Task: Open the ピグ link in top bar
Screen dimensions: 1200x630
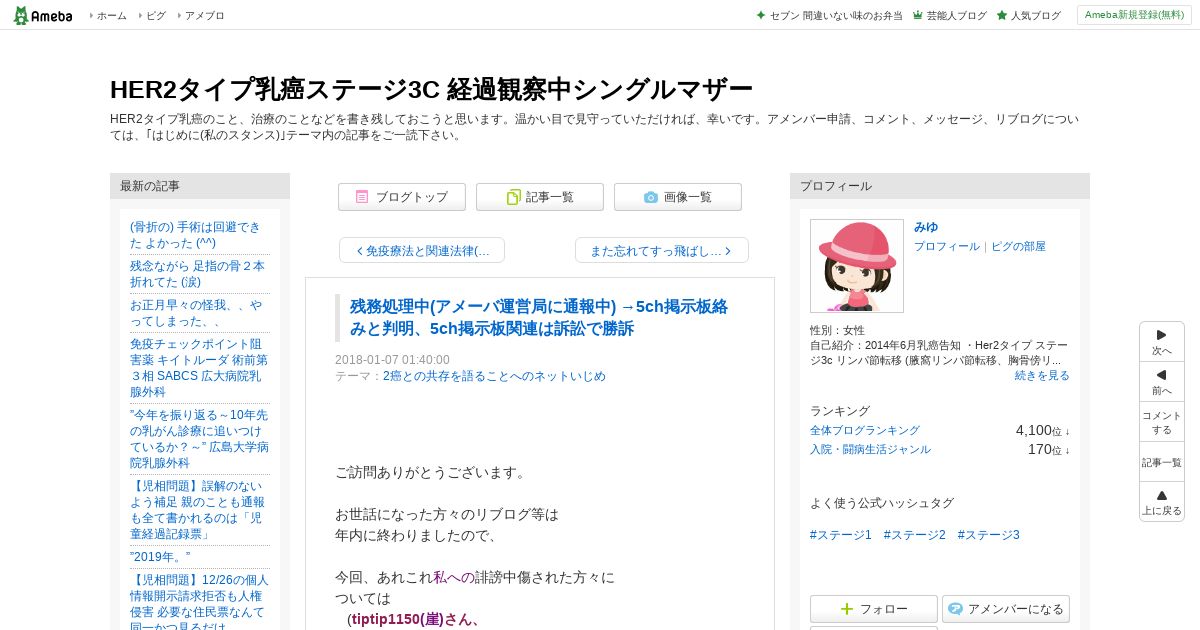Action: click(x=156, y=15)
